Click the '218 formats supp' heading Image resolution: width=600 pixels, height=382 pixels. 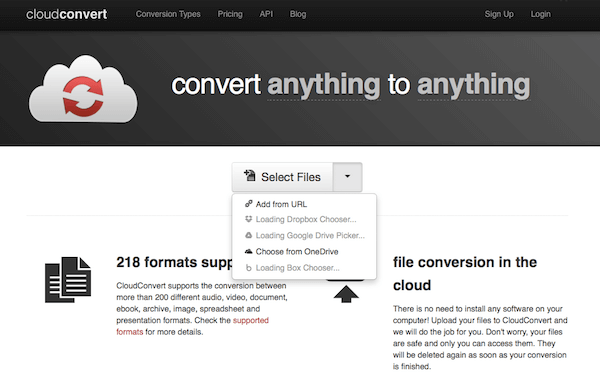click(174, 263)
